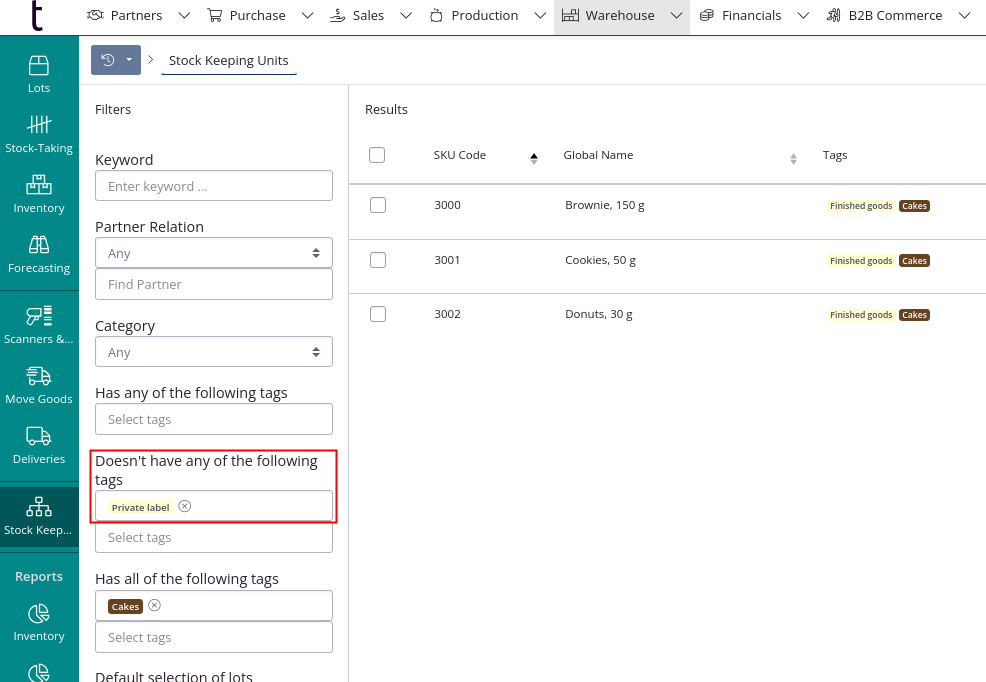Image resolution: width=986 pixels, height=682 pixels.
Task: Check the select-all checkbox in results header
Action: click(x=376, y=155)
